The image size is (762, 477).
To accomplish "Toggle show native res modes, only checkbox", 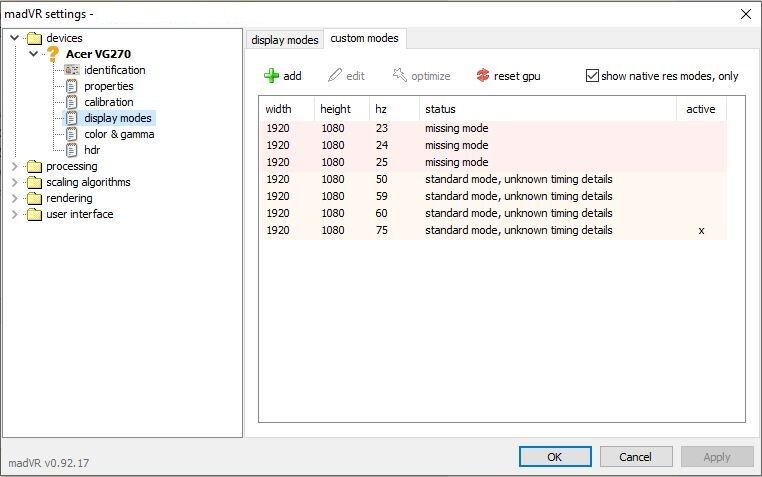I will (x=592, y=76).
